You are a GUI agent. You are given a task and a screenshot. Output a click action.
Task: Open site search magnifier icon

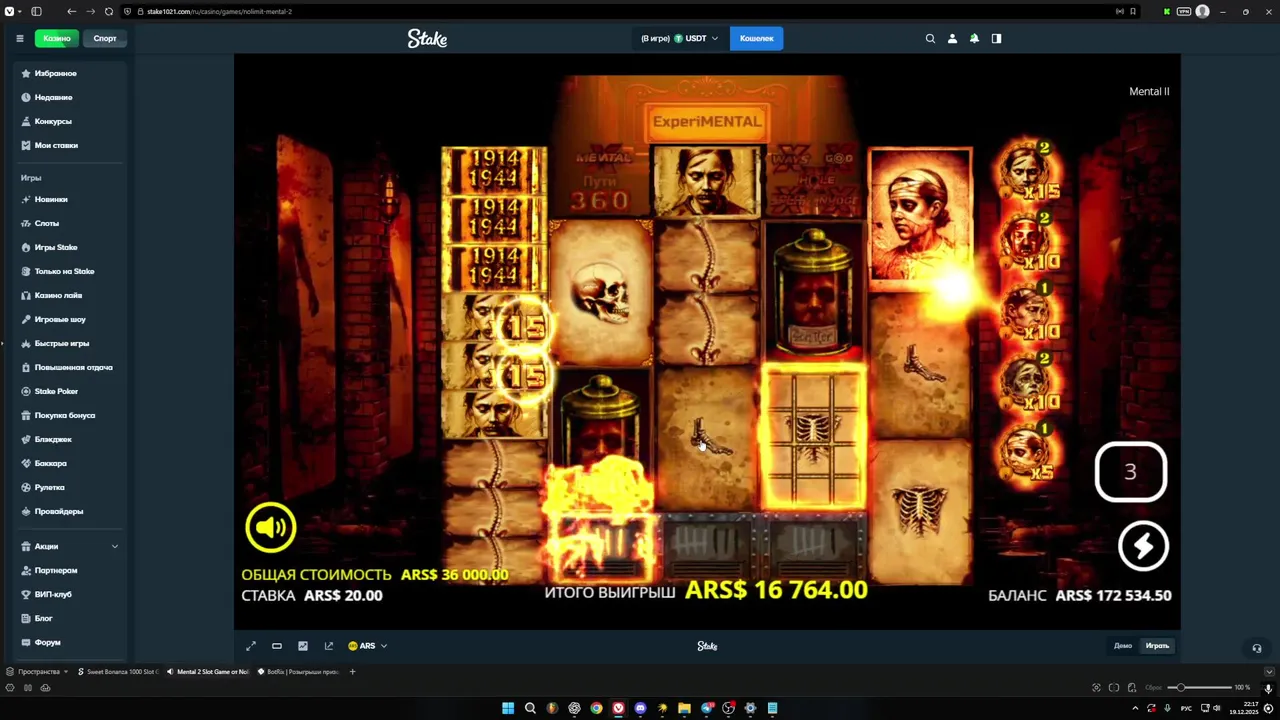[930, 38]
